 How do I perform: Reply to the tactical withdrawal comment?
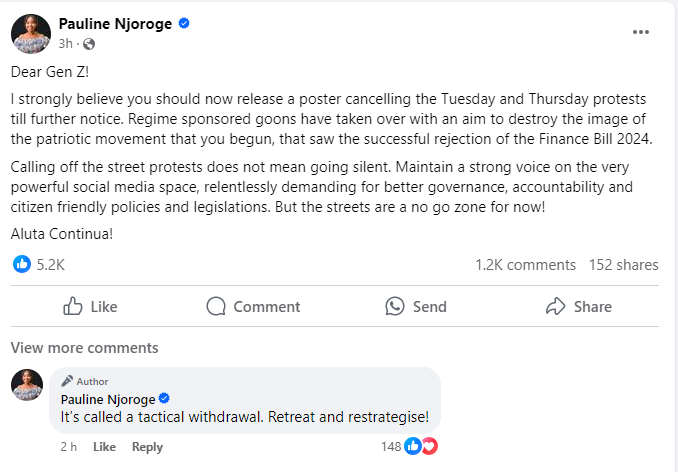pyautogui.click(x=147, y=447)
